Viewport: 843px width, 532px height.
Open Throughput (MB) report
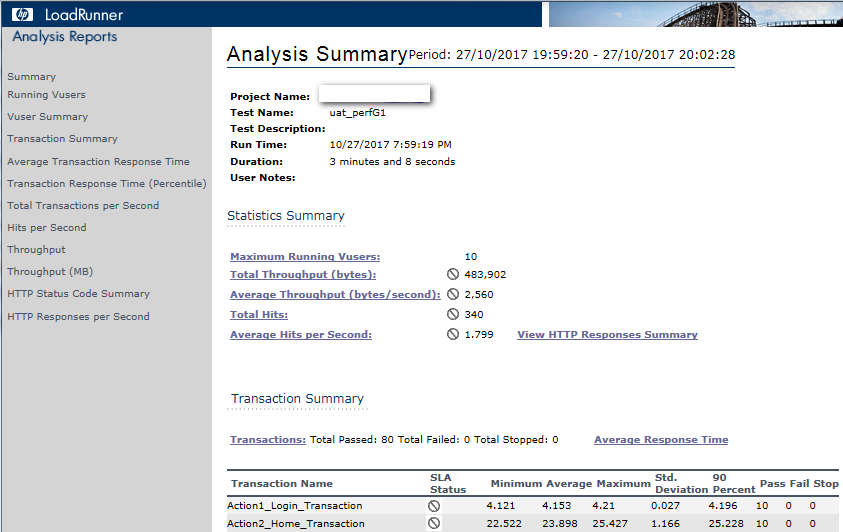[50, 272]
